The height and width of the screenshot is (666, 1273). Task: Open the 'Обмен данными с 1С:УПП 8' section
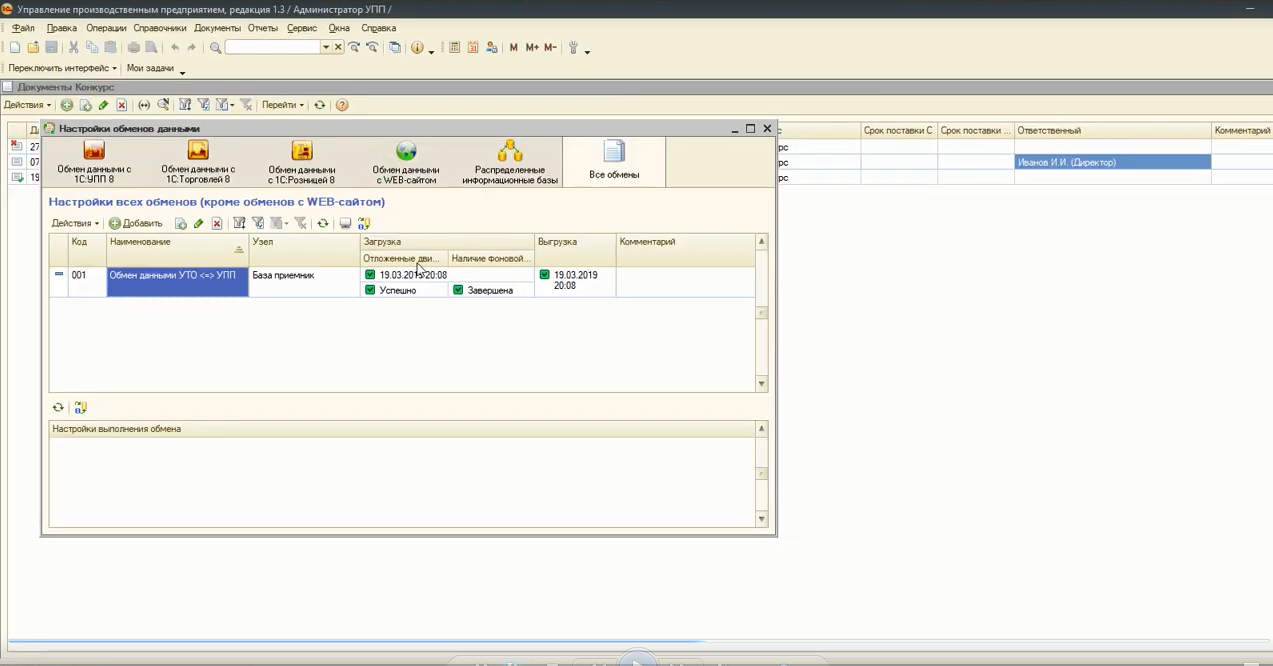[94, 161]
